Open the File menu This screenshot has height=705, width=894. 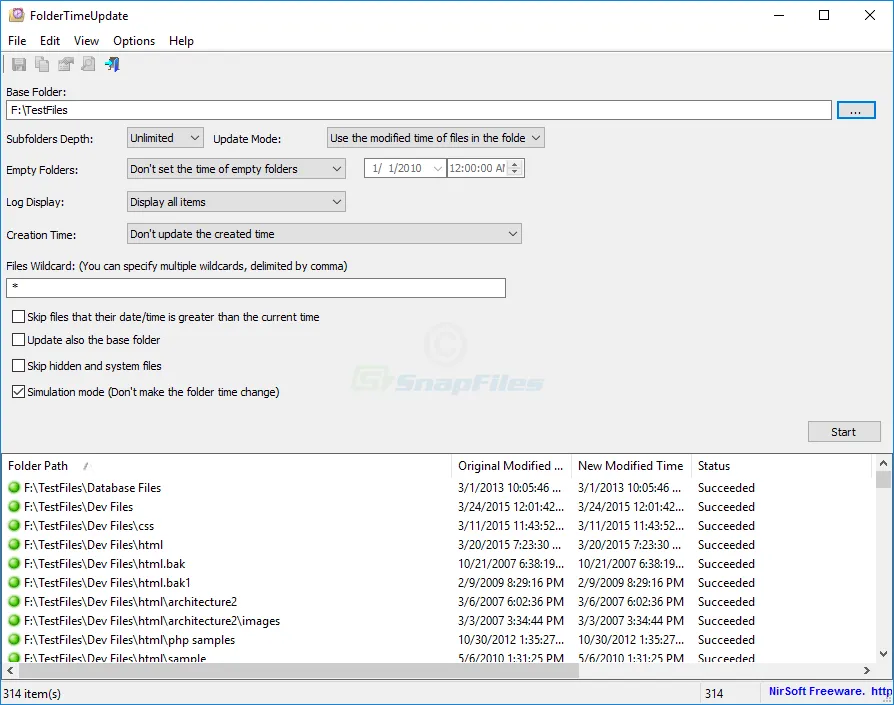[x=17, y=41]
